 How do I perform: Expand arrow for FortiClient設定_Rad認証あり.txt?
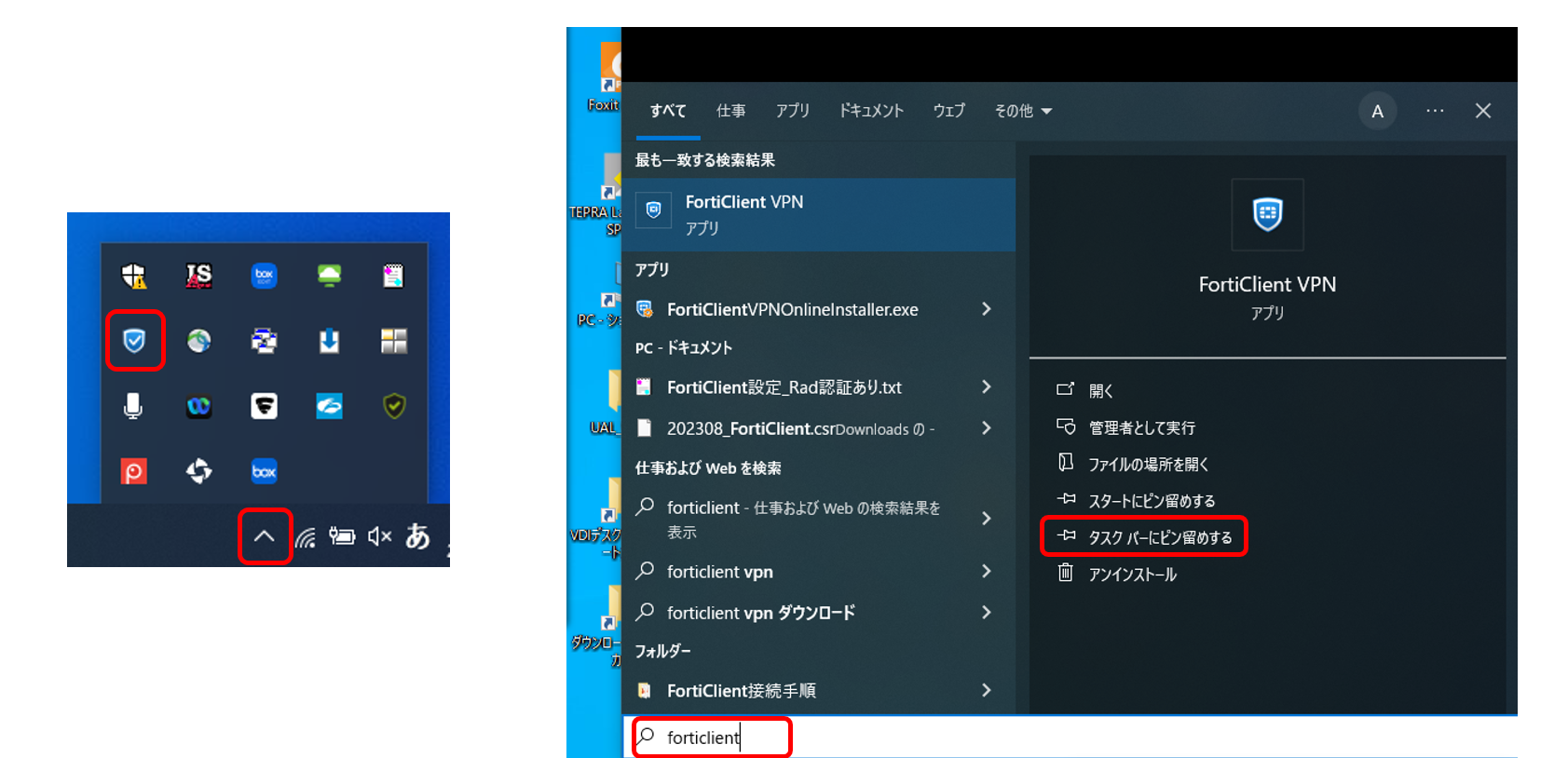(x=987, y=387)
